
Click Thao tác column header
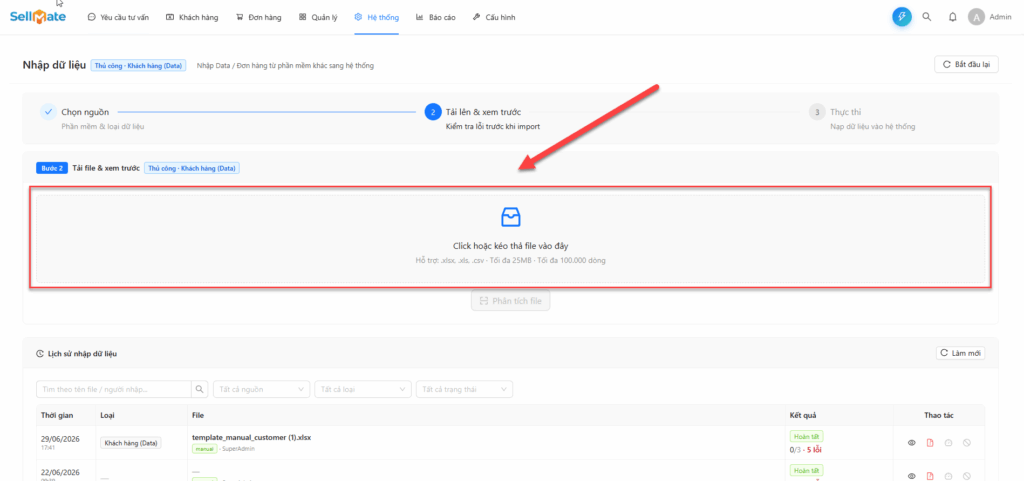(938, 415)
